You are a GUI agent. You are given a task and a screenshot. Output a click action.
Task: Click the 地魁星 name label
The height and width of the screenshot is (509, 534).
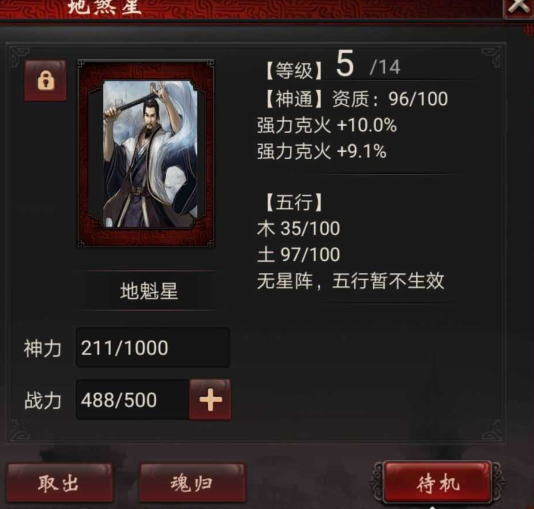pyautogui.click(x=149, y=291)
